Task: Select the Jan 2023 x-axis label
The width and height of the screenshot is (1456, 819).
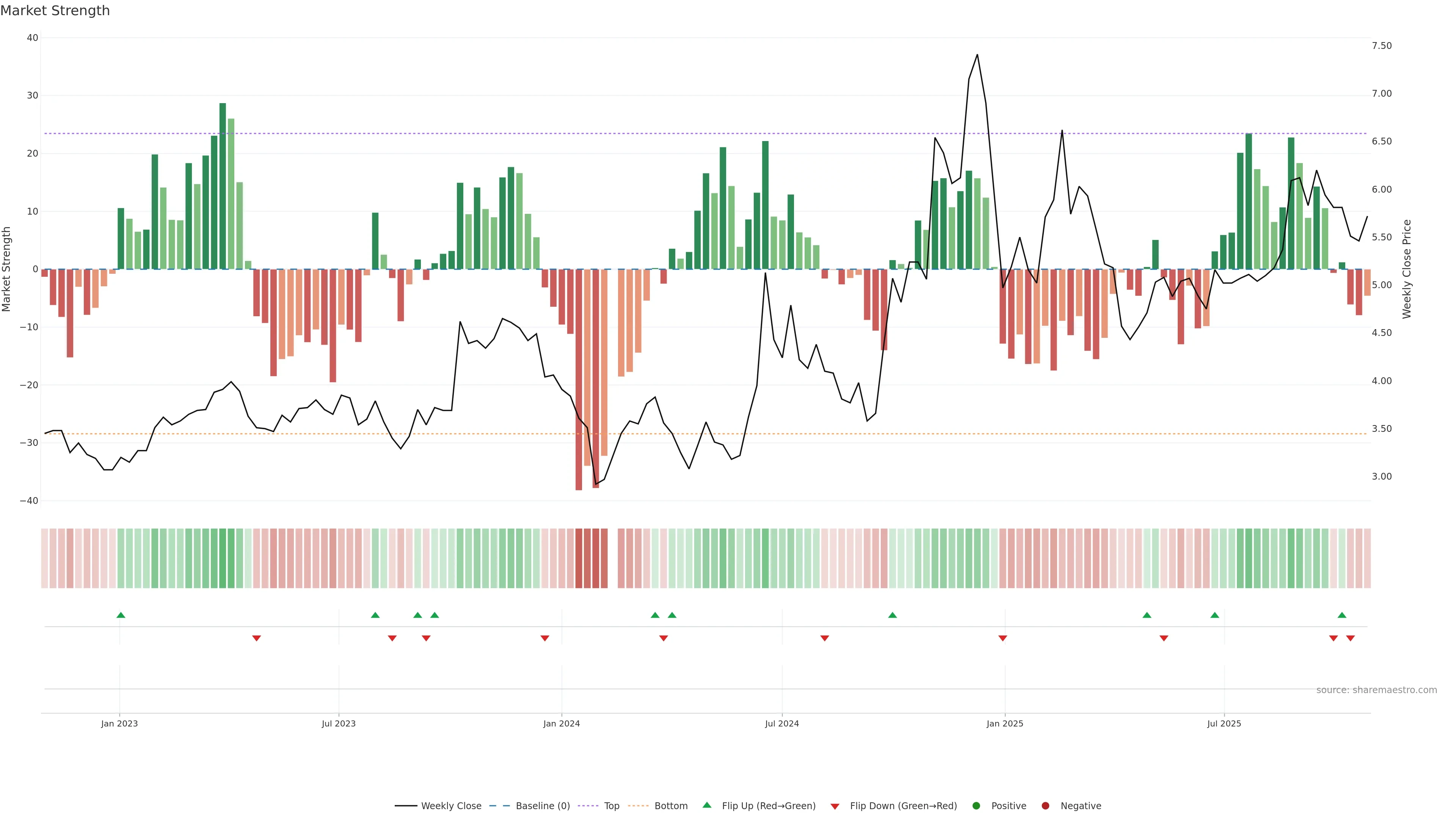Action: click(119, 723)
